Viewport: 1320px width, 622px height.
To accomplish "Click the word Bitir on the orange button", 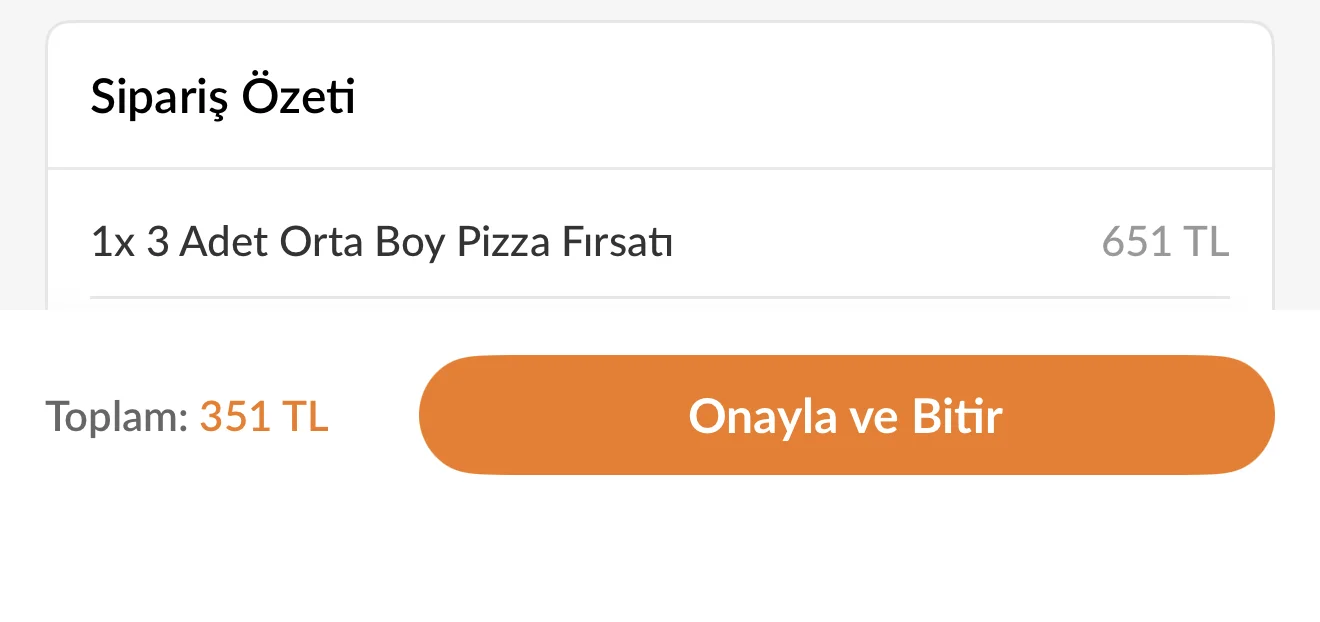I will coord(957,417).
